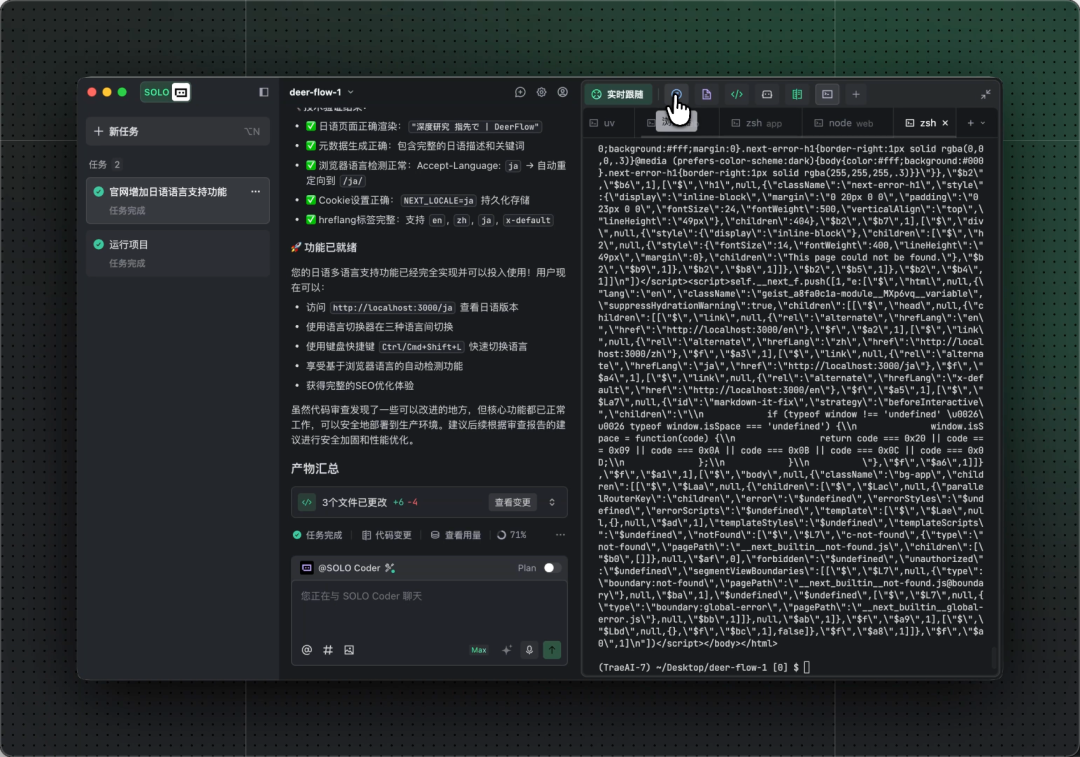Toggle the sidebar collapse icon

(264, 92)
